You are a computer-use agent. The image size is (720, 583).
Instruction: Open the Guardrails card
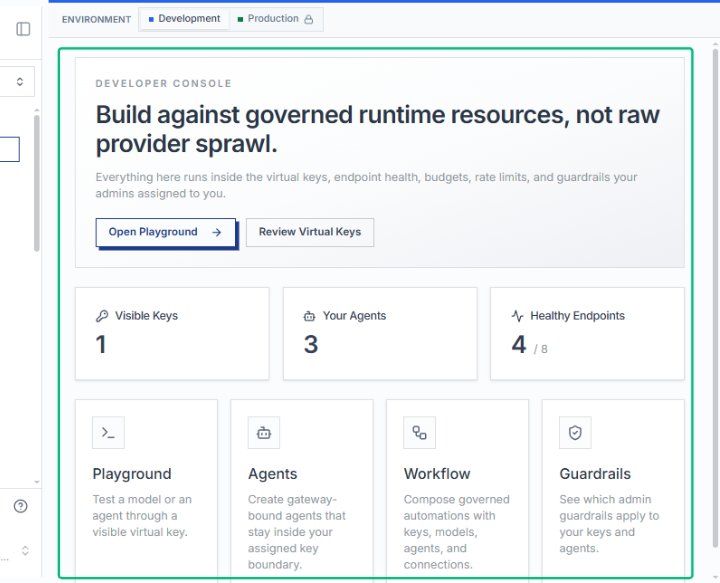pyautogui.click(x=613, y=489)
